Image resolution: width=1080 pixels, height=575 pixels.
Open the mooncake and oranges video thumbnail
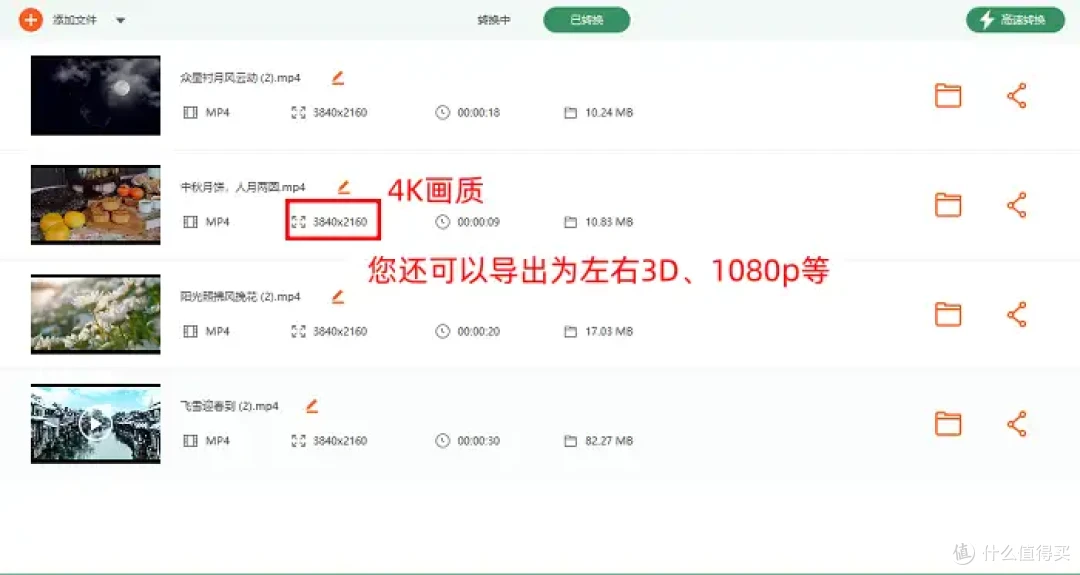(x=96, y=205)
